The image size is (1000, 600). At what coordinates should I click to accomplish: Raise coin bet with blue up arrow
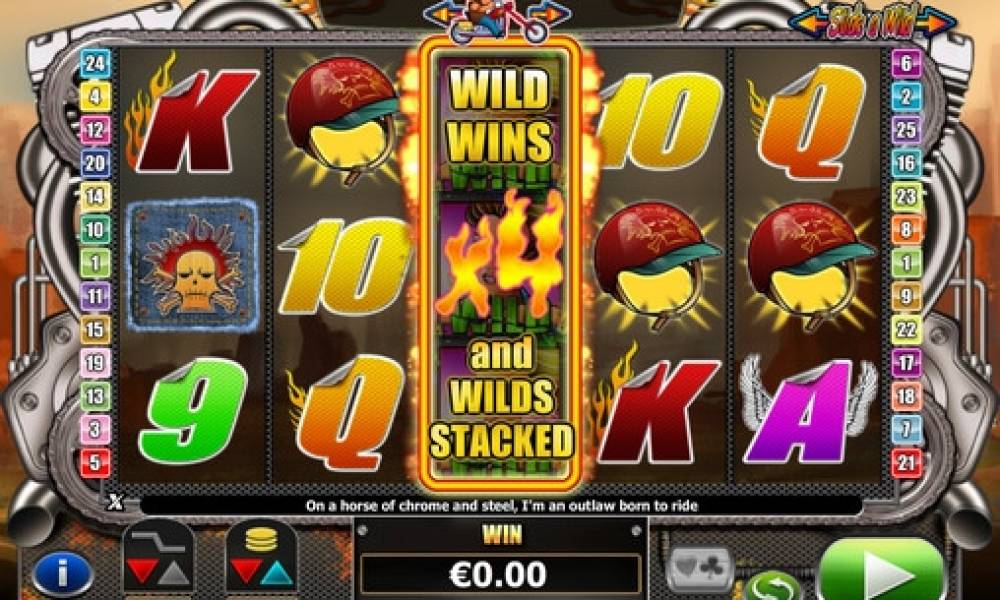click(277, 573)
